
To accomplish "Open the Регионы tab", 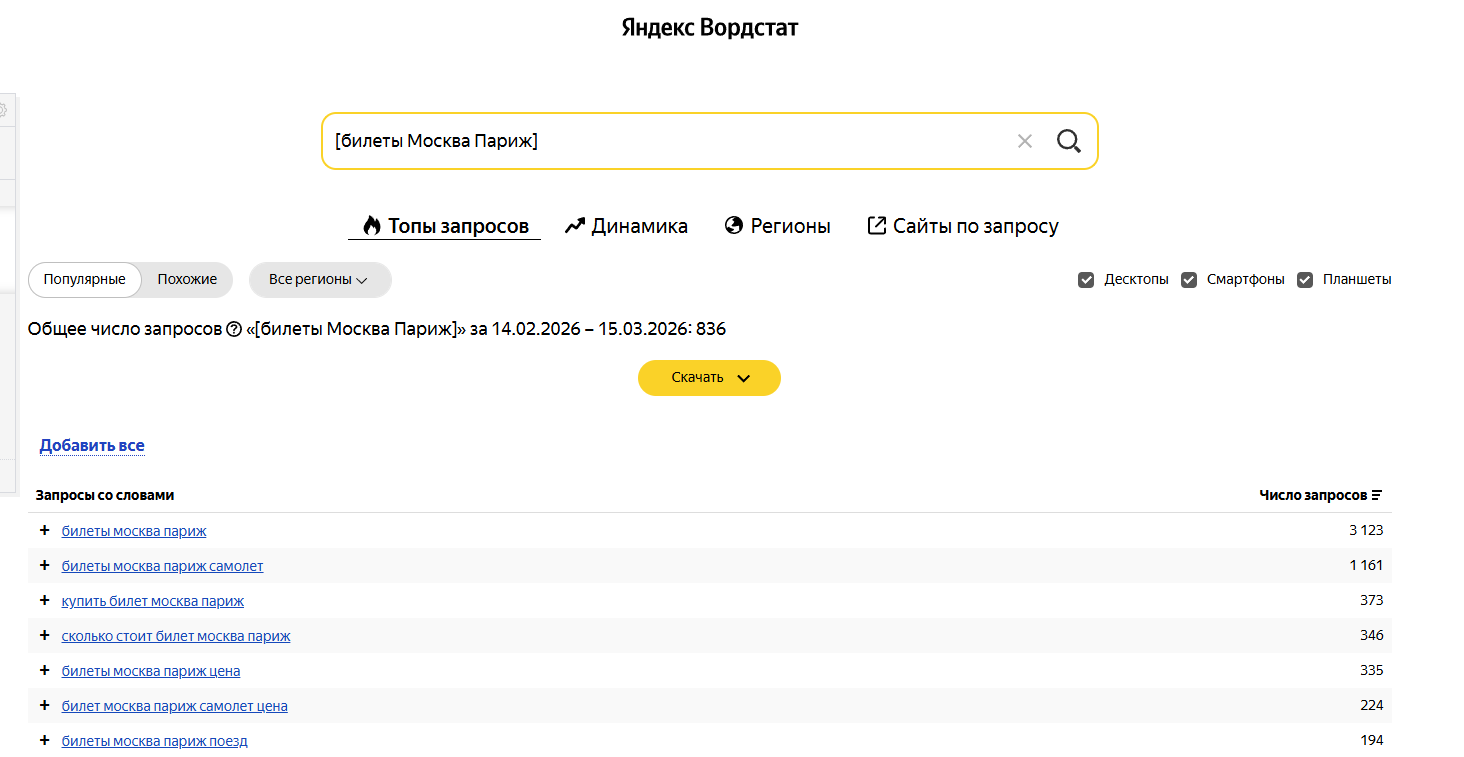I will coord(777,226).
